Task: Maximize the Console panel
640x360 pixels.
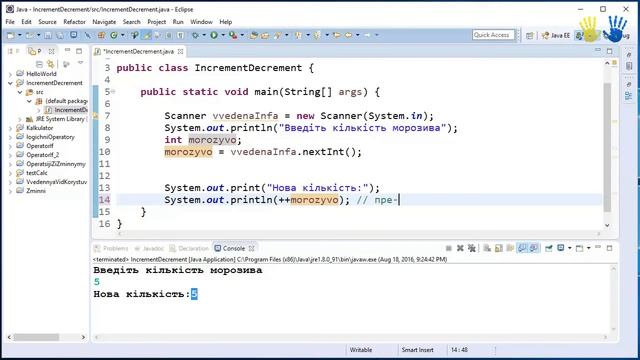Action: (x=610, y=248)
